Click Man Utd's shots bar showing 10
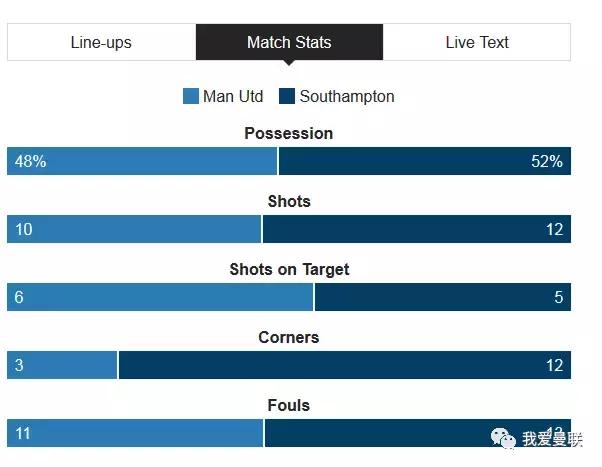602x467 pixels. click(x=134, y=229)
